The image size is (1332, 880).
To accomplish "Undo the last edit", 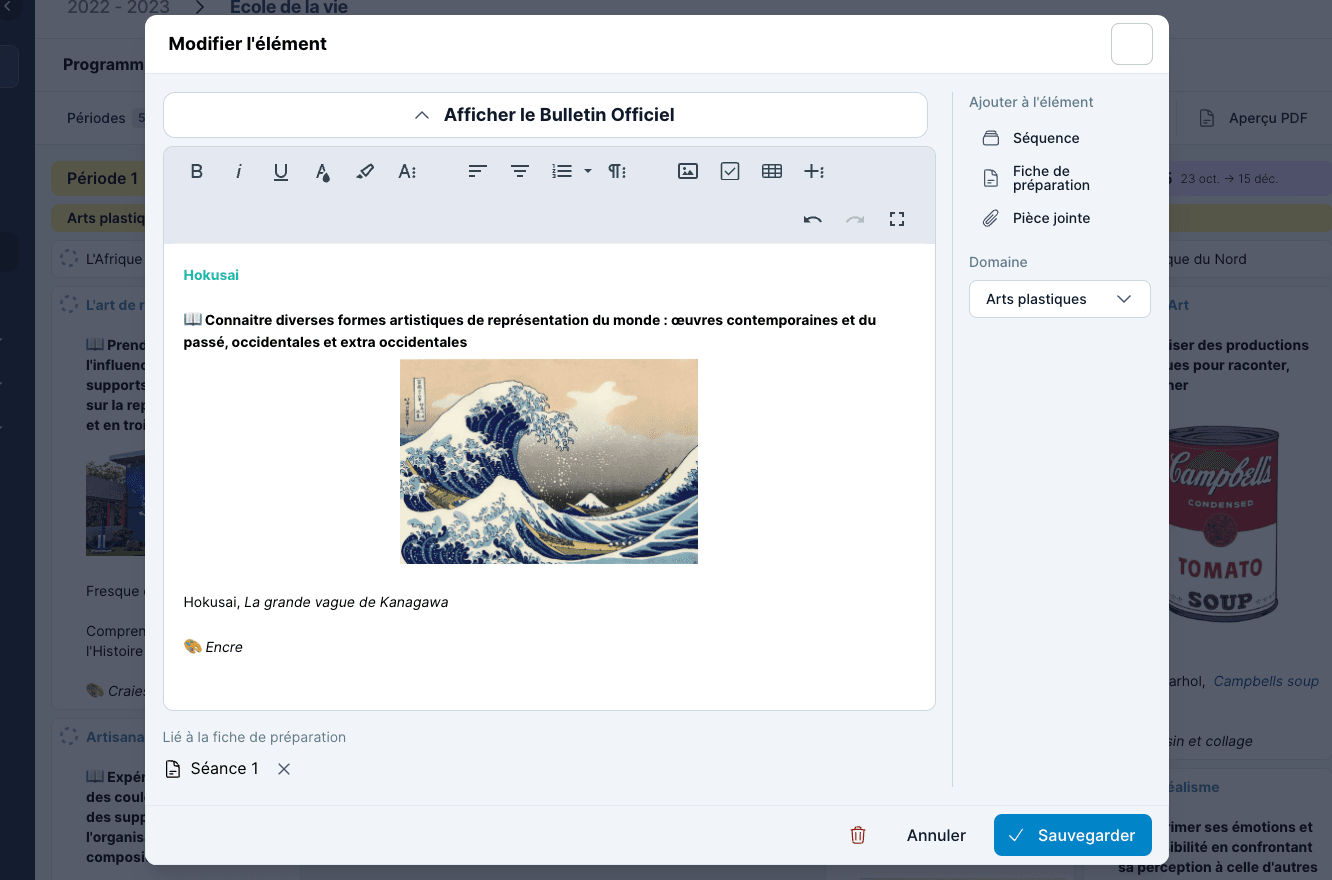I will [x=813, y=219].
